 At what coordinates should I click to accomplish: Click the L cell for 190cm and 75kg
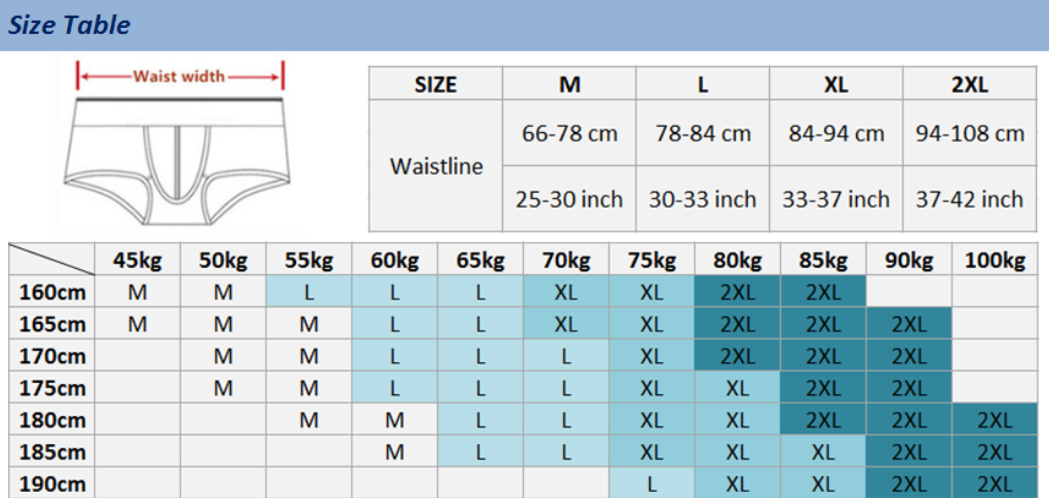tap(651, 484)
